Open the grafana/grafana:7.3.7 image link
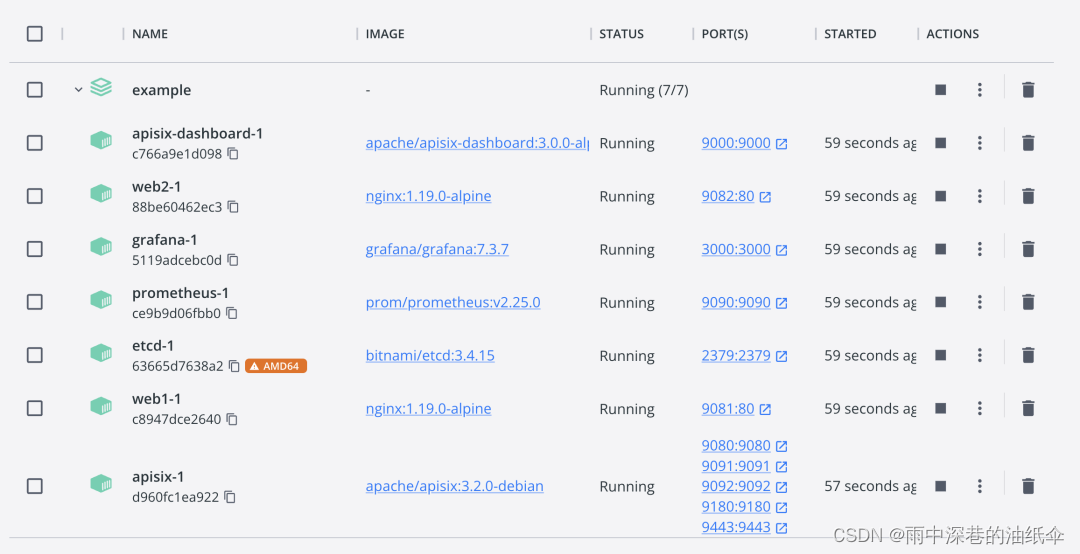1080x554 pixels. pyautogui.click(x=437, y=249)
